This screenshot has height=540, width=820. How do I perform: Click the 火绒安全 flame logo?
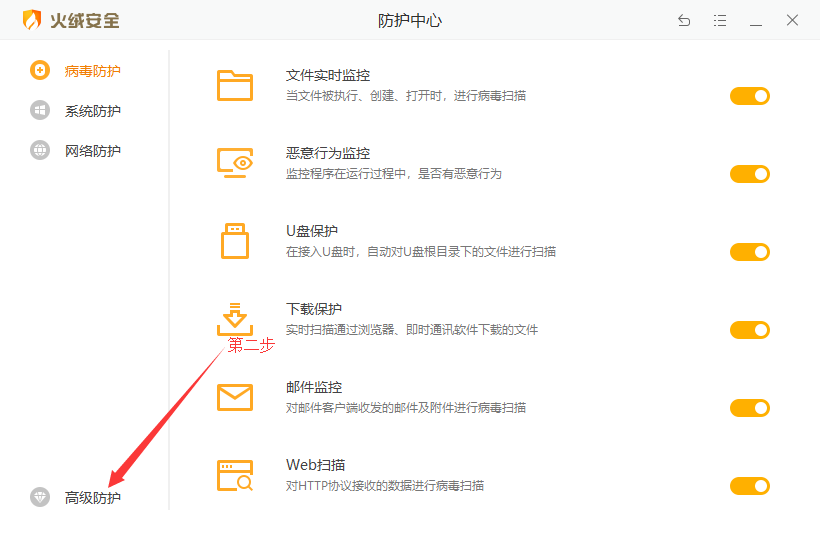pos(33,20)
